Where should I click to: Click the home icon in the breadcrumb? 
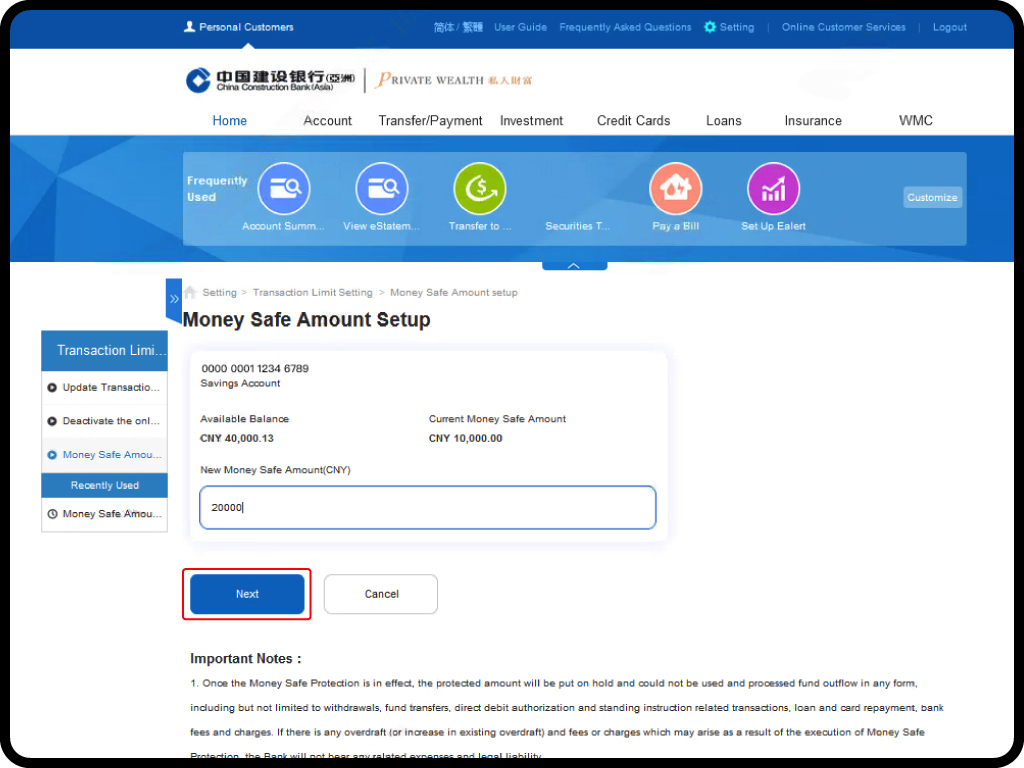(x=190, y=293)
